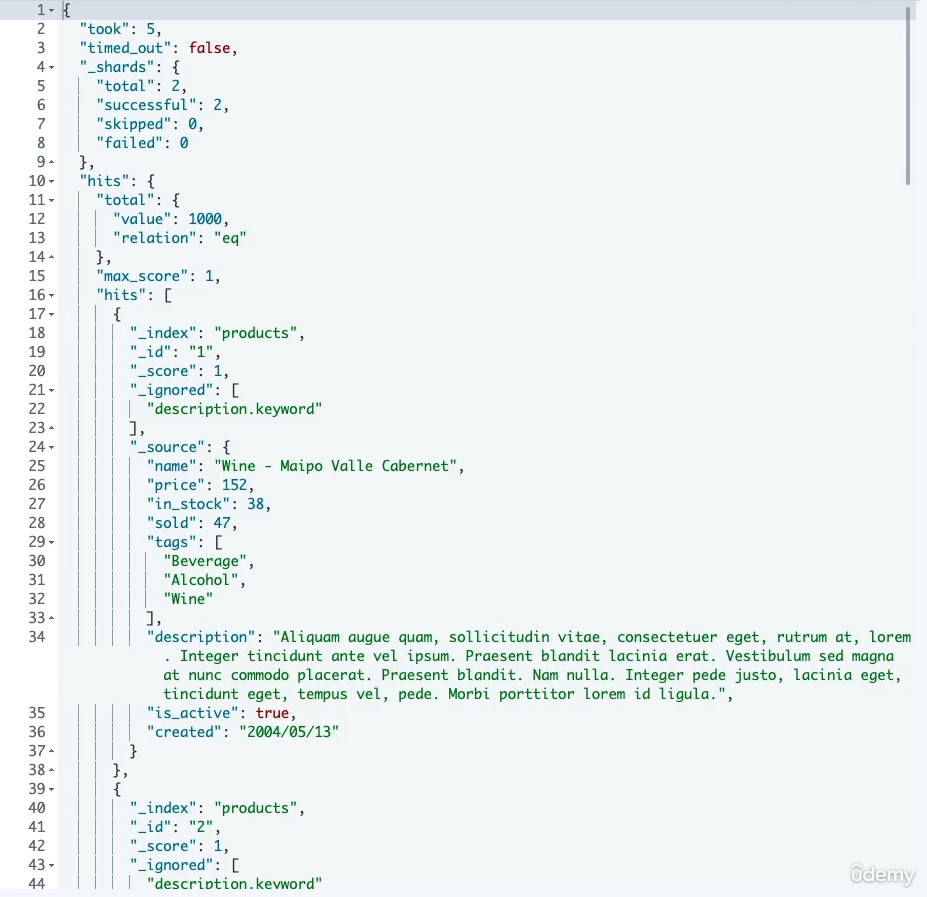Collapse the "_shards" object
This screenshot has height=897, width=927.
[x=51, y=66]
